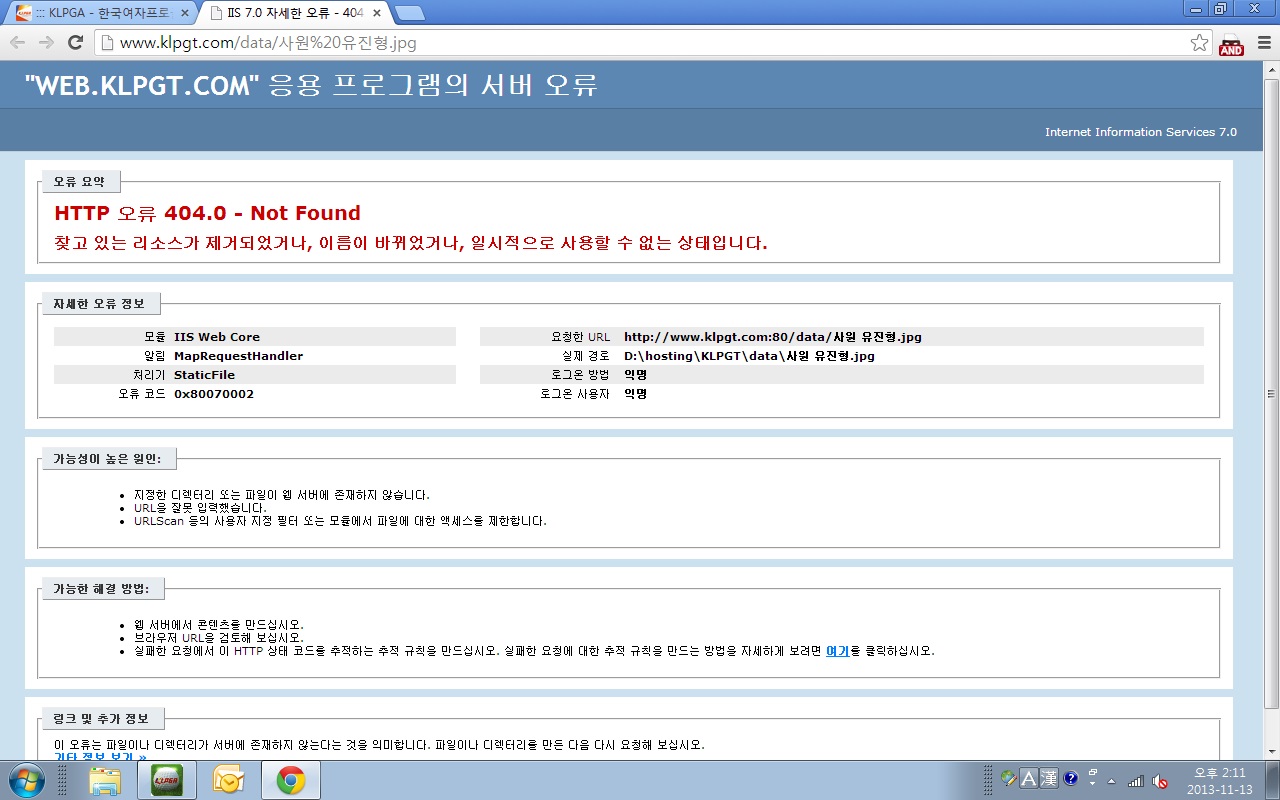This screenshot has height=800, width=1280.
Task: Click the Chrome icon on the taskbar
Action: point(291,780)
